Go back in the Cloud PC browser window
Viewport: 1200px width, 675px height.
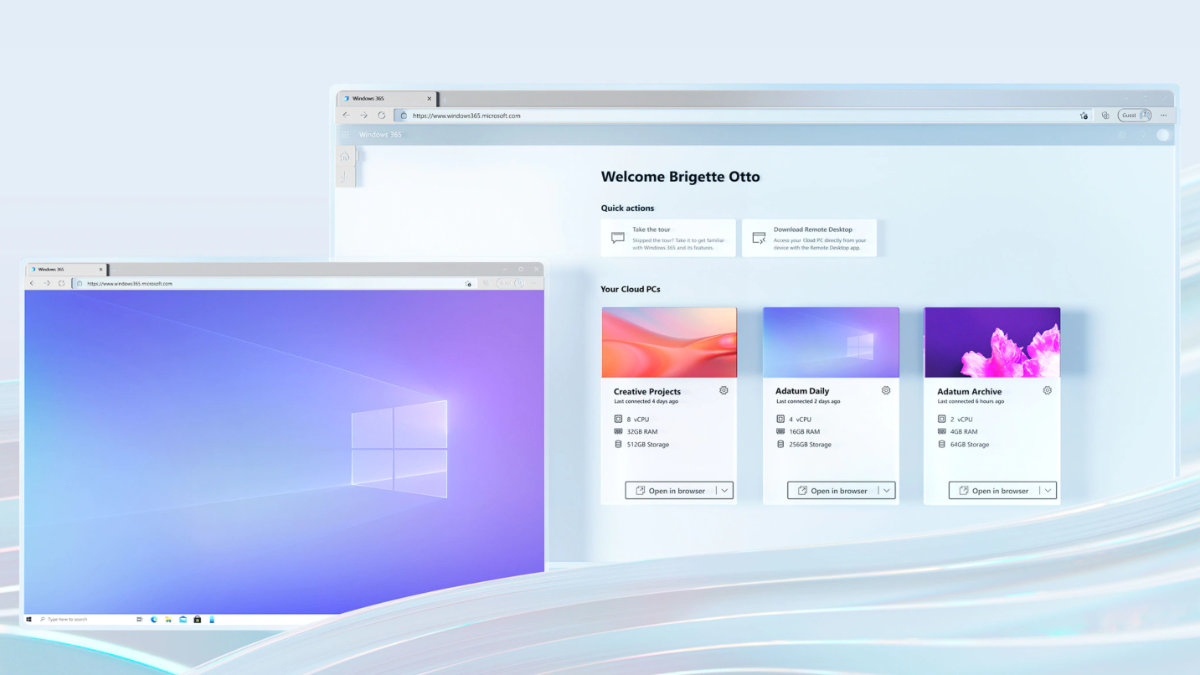click(x=31, y=283)
